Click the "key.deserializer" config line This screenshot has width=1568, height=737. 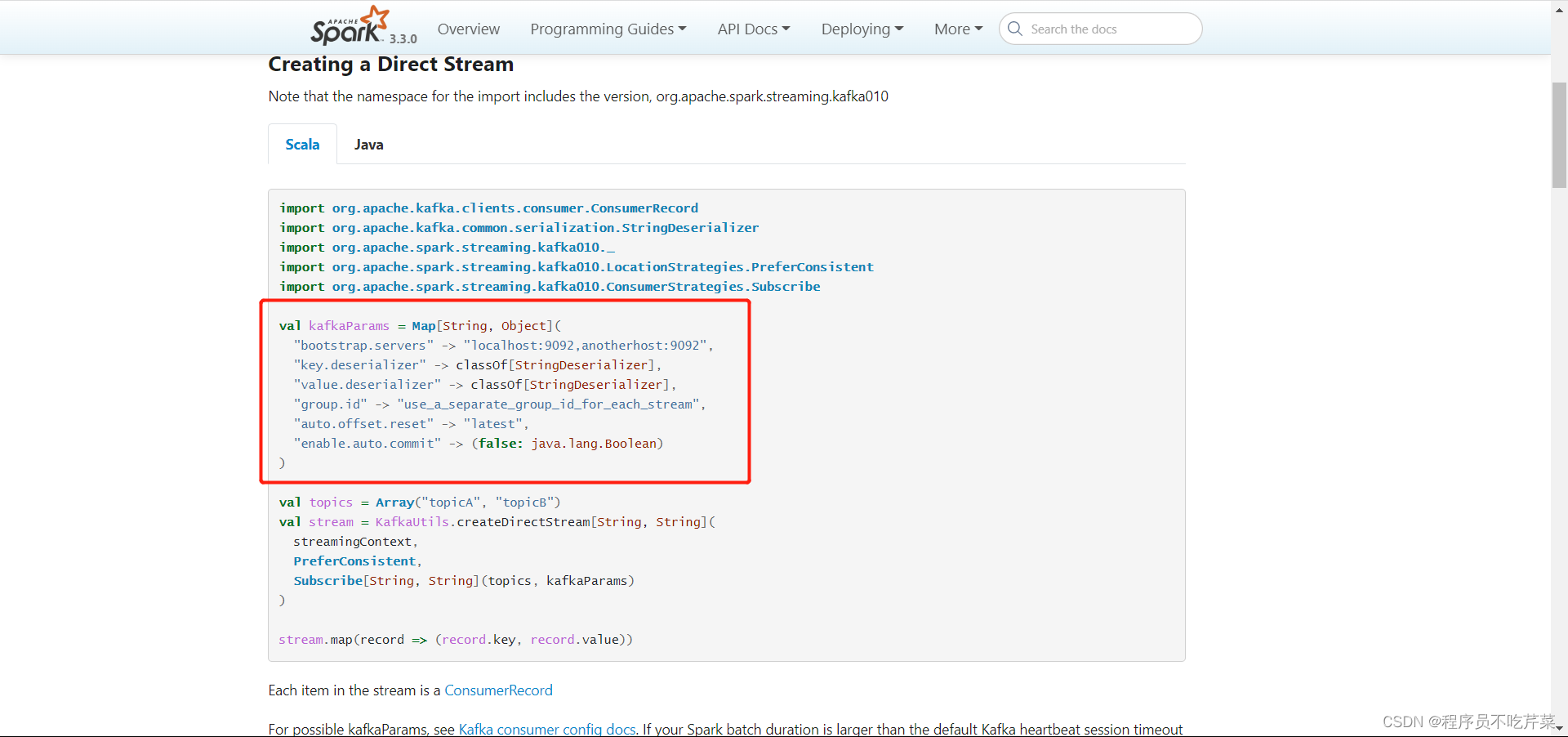478,365
